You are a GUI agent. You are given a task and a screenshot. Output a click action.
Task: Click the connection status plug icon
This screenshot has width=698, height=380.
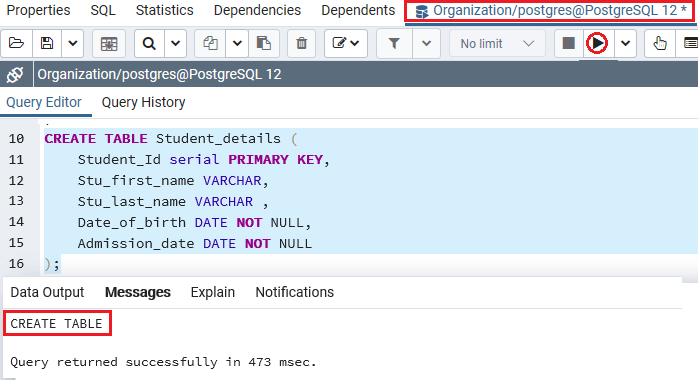point(15,74)
